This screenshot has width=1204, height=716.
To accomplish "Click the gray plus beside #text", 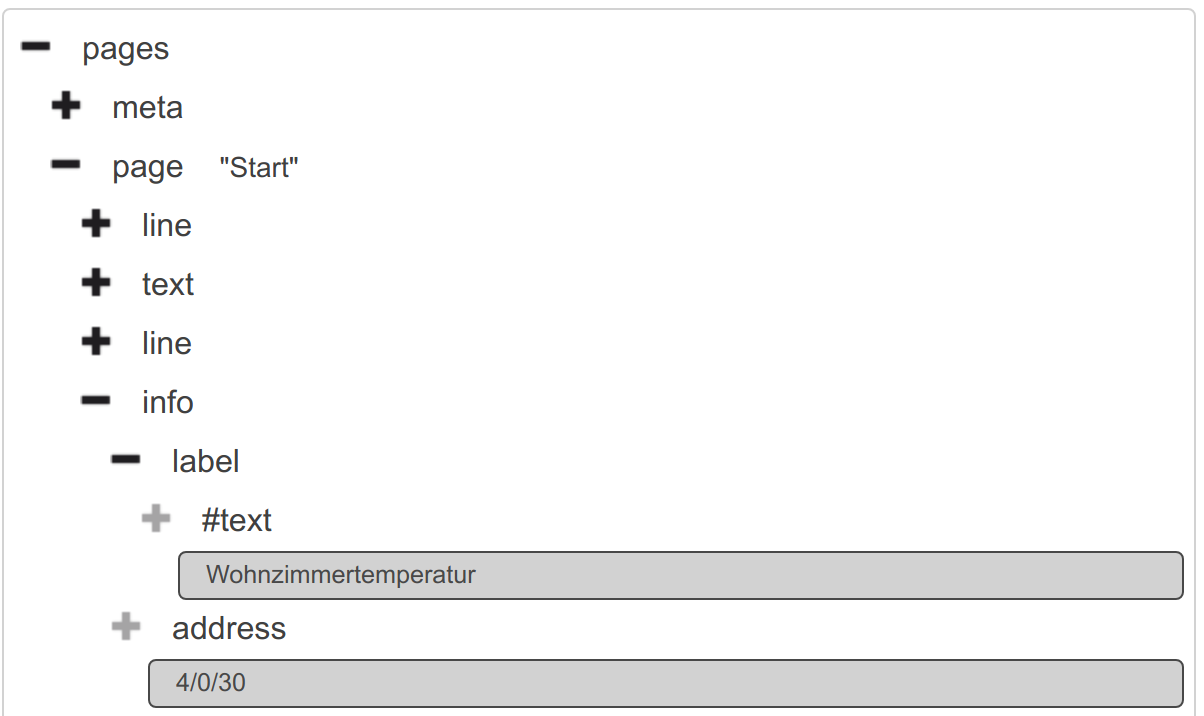I will pyautogui.click(x=156, y=520).
